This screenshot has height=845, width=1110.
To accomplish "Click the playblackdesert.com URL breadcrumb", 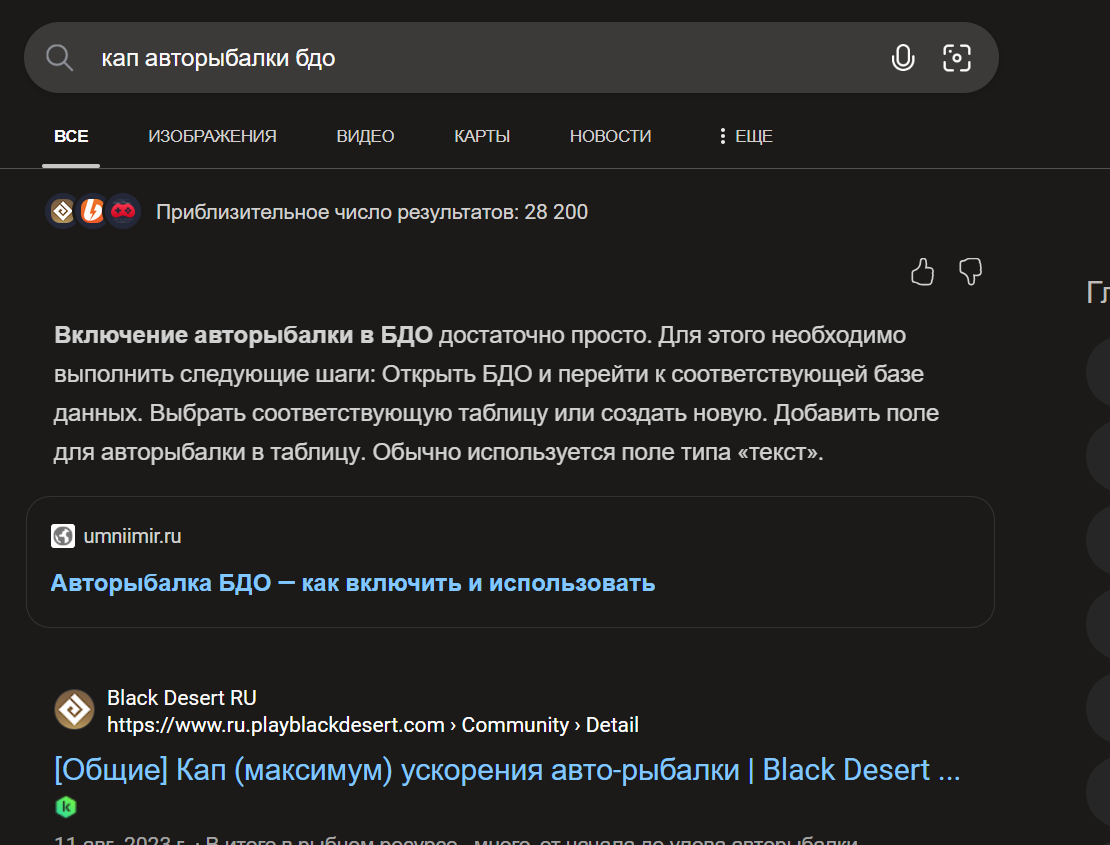I will point(275,725).
